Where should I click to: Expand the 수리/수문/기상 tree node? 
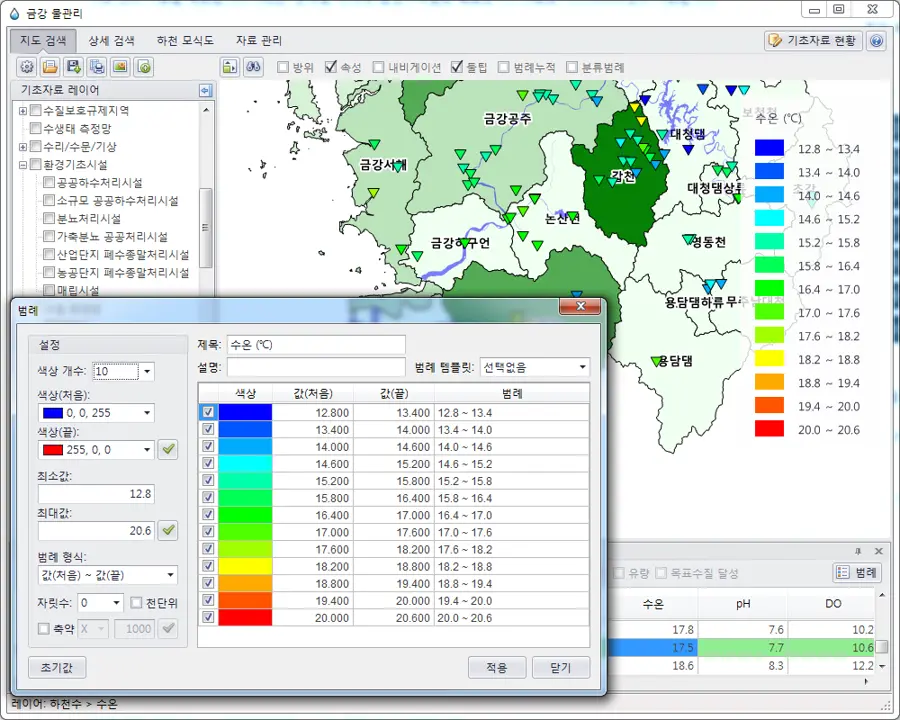(x=23, y=147)
